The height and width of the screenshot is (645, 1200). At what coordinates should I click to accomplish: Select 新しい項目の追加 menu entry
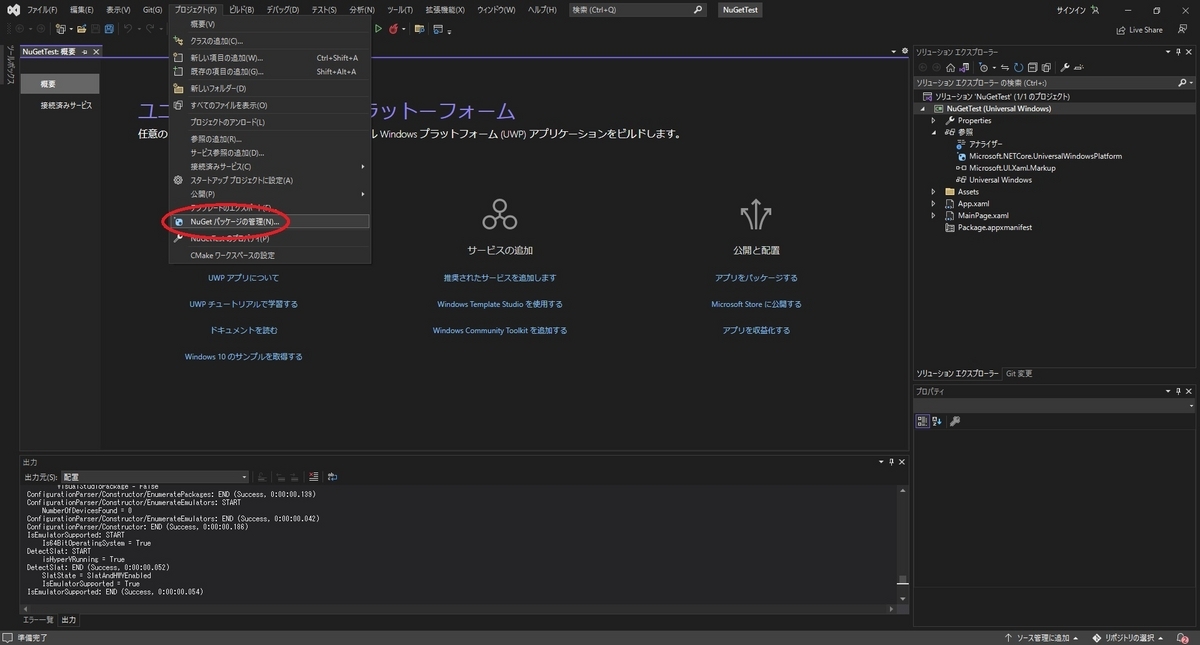(x=270, y=58)
